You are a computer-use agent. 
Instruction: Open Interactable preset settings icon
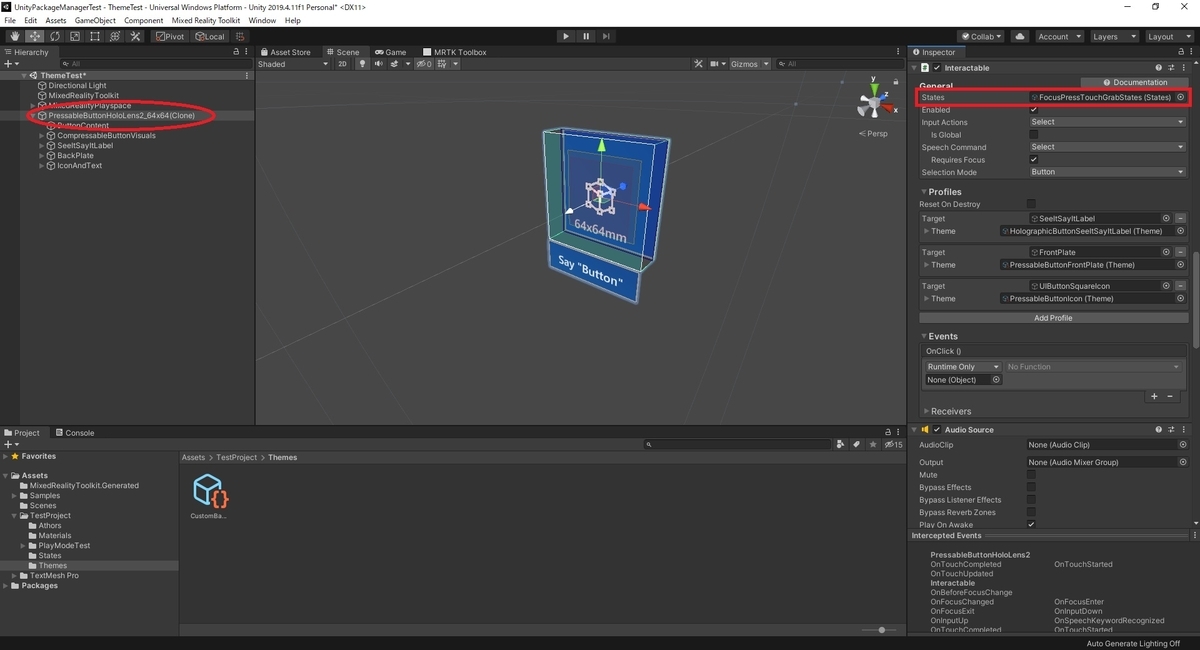coord(1171,67)
